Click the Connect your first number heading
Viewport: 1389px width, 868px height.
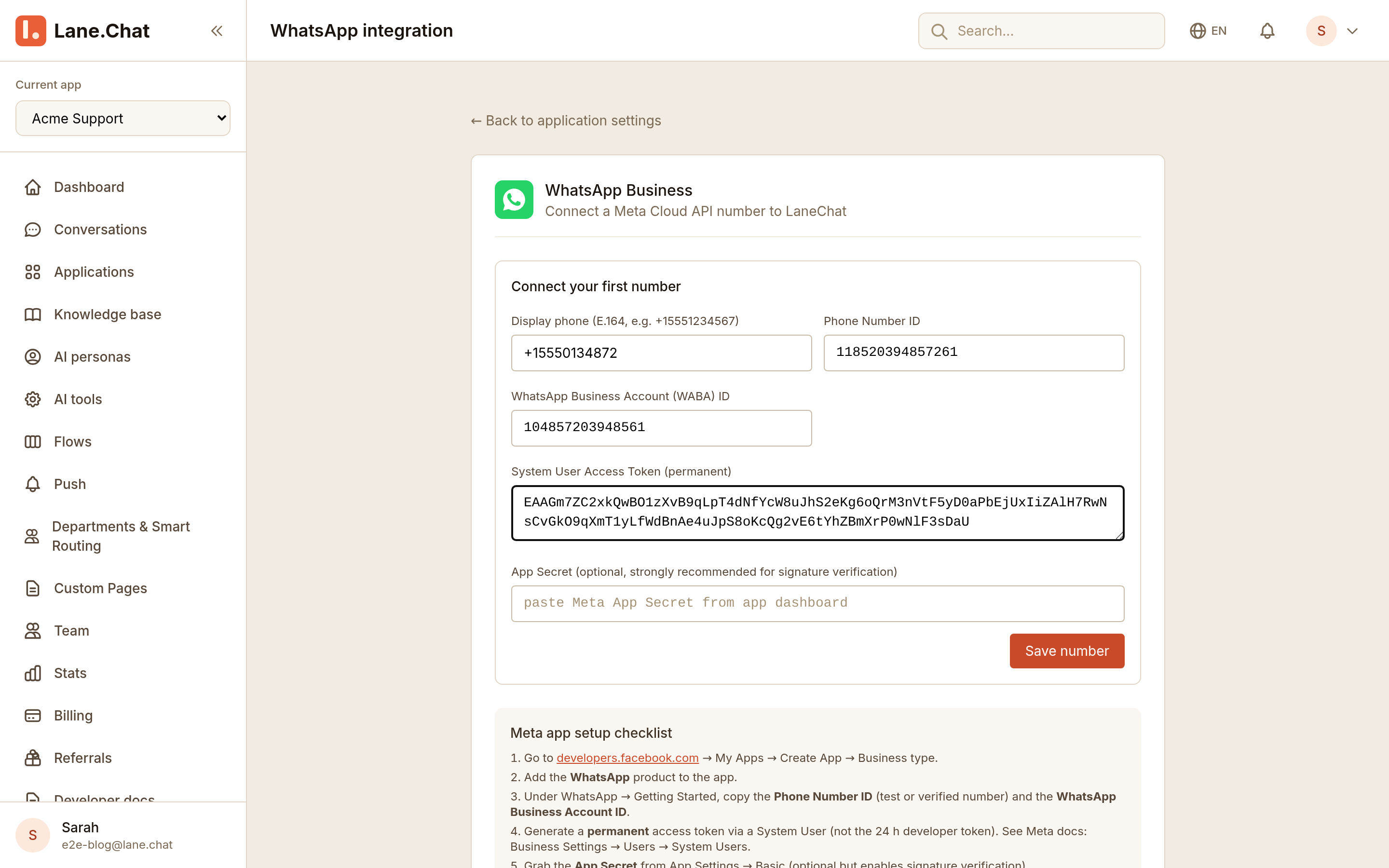click(596, 286)
